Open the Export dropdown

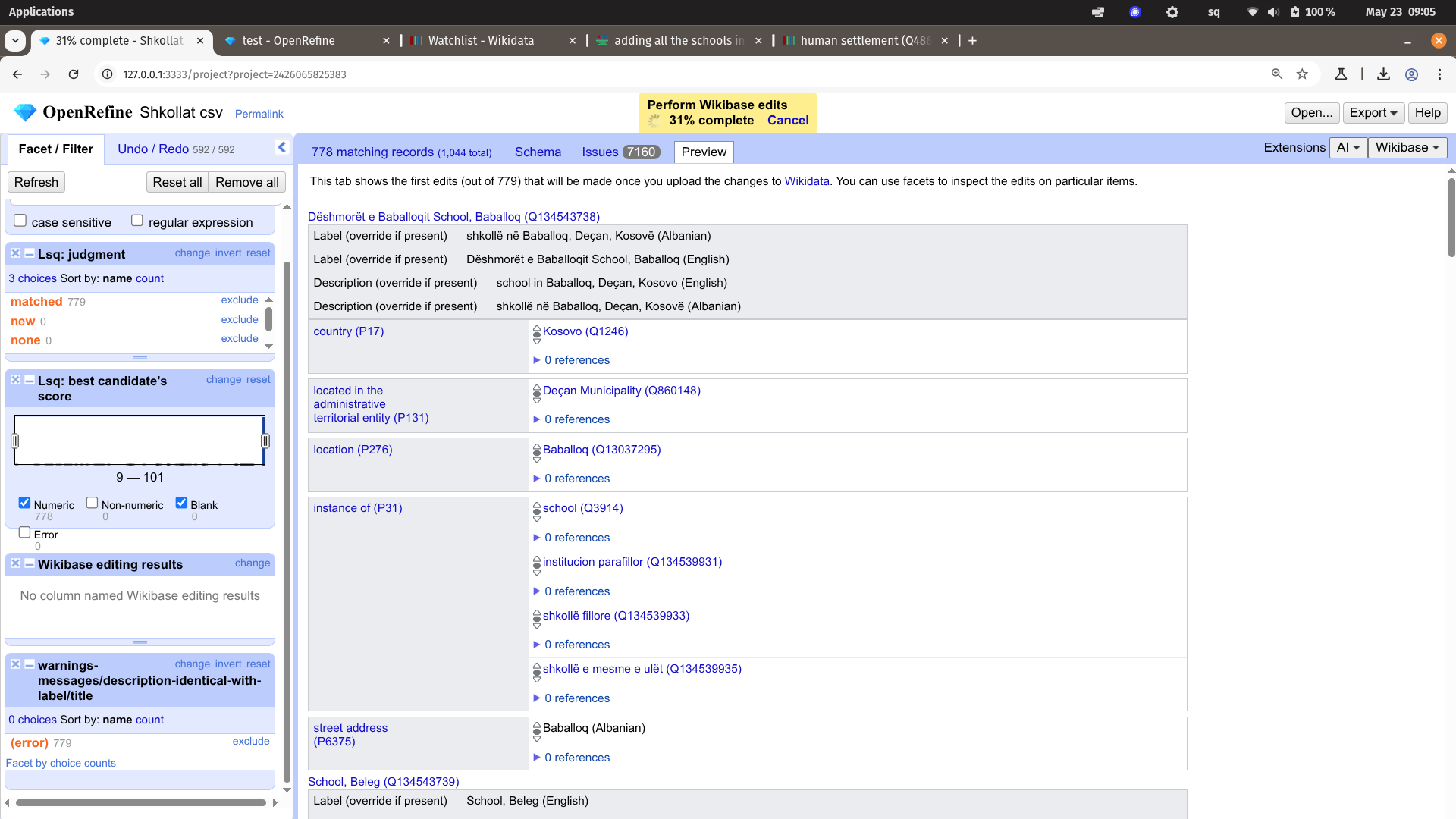pos(1373,112)
